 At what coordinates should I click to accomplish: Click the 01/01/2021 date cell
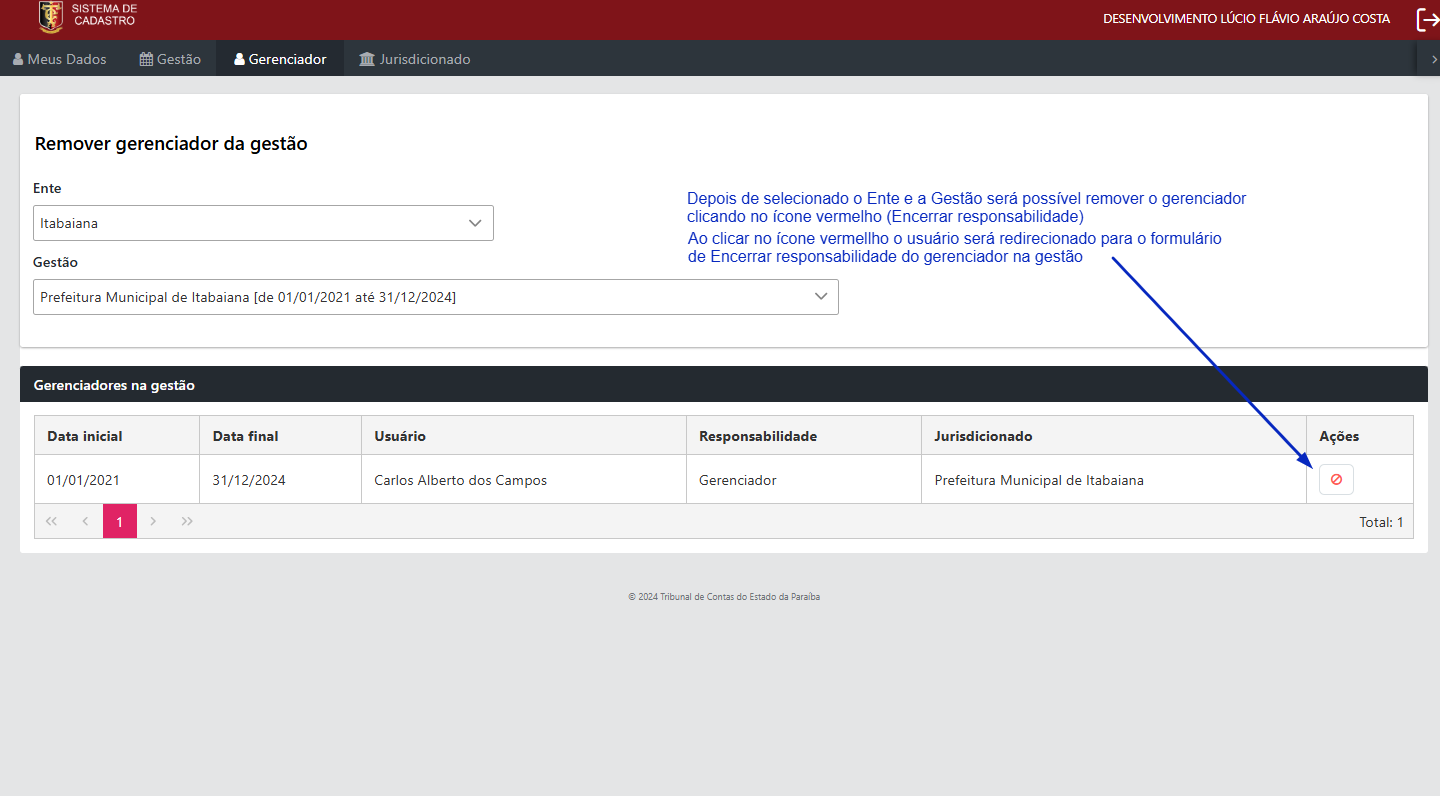pyautogui.click(x=117, y=480)
